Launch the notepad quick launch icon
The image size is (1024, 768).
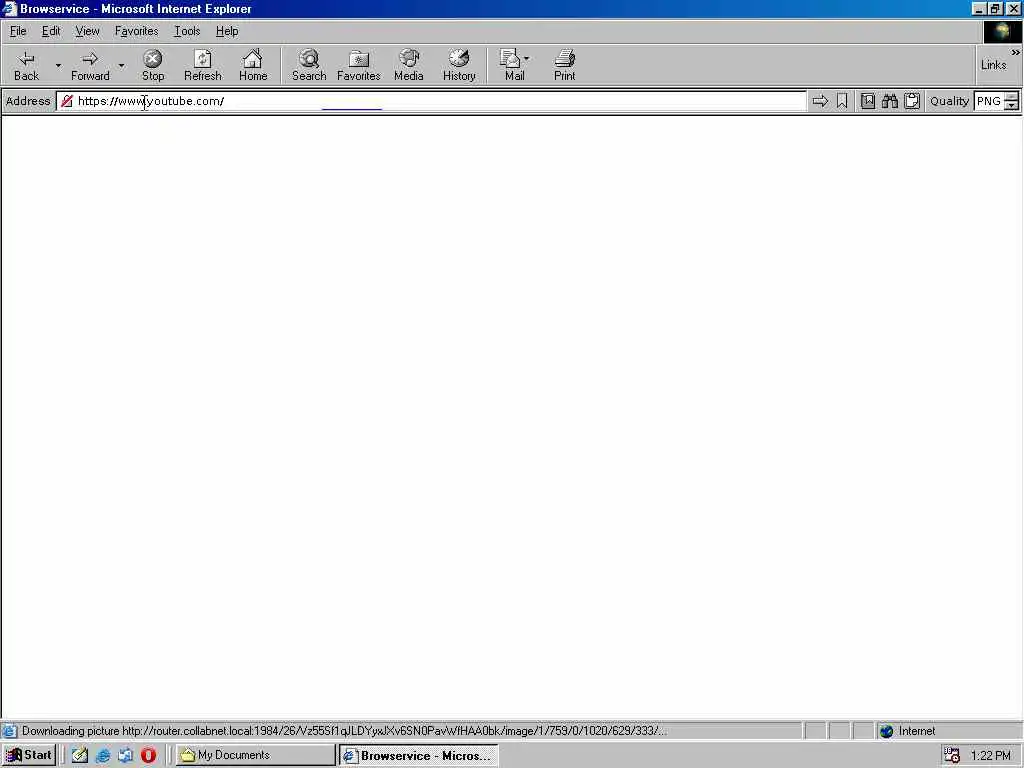tap(80, 756)
